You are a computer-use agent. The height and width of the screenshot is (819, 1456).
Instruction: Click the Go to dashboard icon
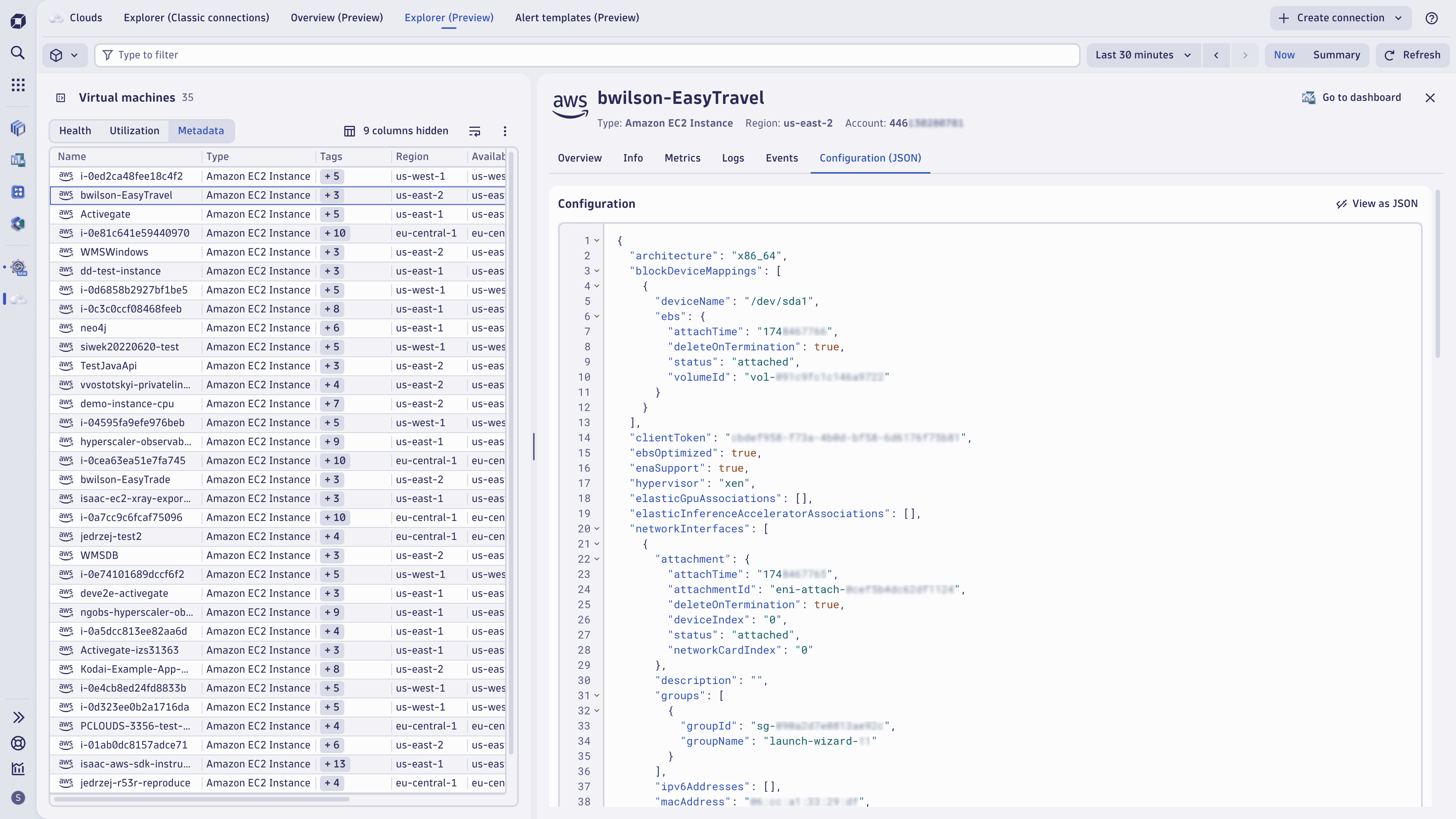[x=1309, y=97]
